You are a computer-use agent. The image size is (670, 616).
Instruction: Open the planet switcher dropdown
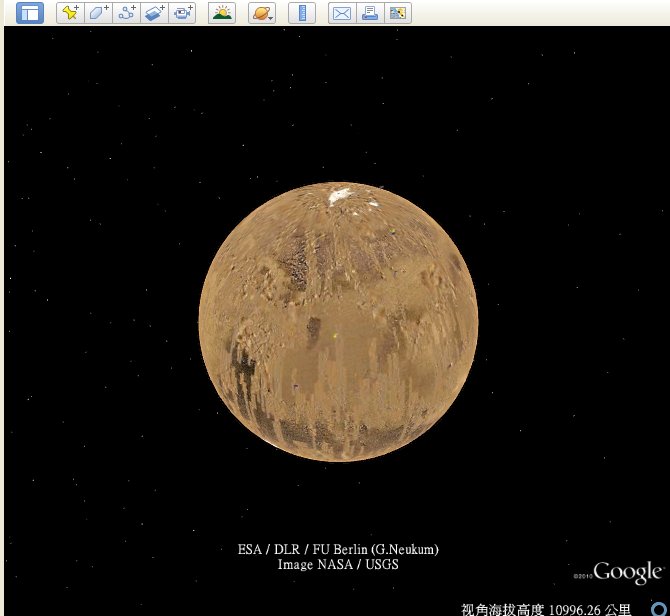point(262,13)
